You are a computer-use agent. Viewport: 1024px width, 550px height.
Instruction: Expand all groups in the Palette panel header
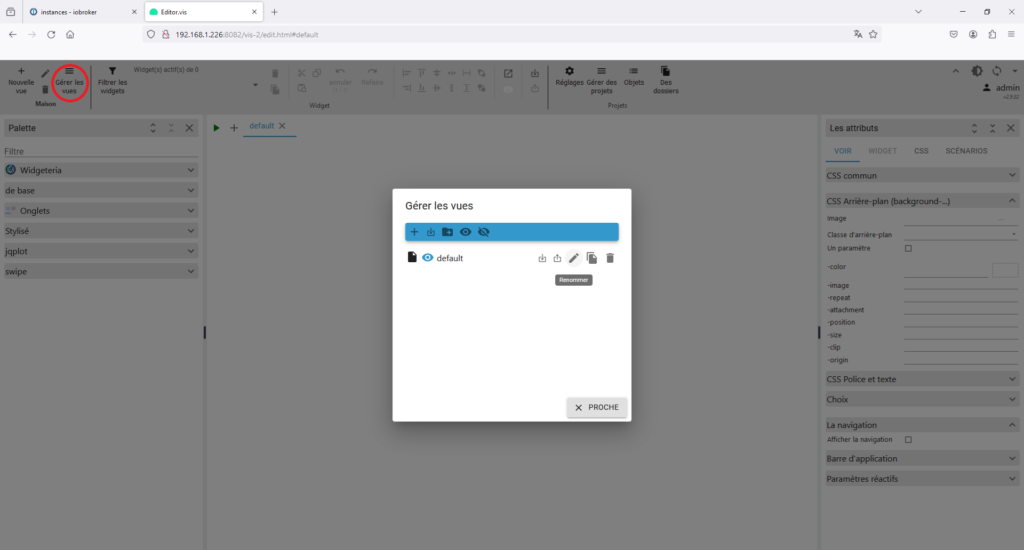153,128
